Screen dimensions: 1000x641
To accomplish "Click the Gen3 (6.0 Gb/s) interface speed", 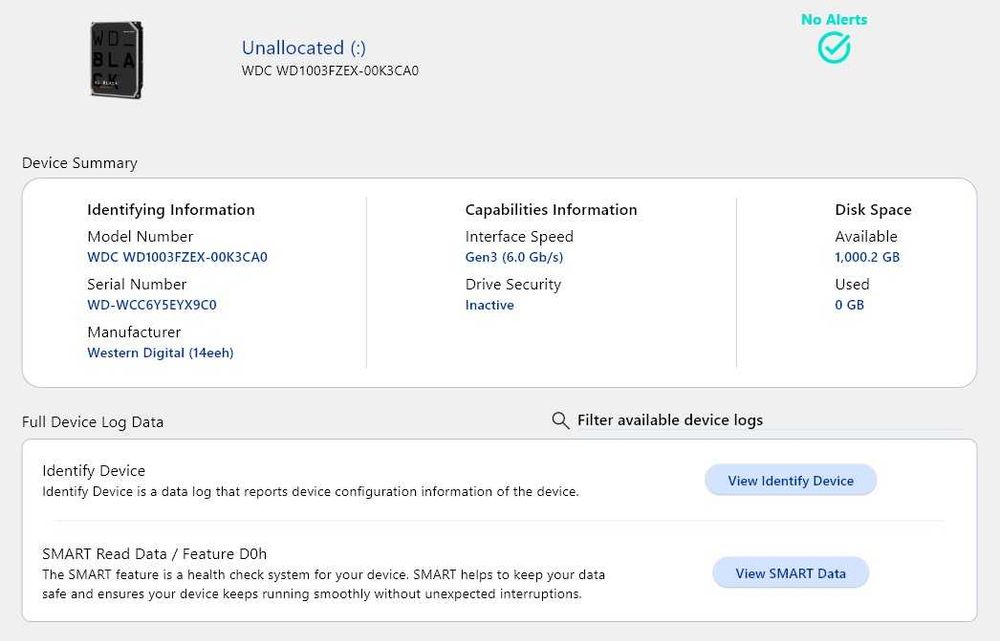I will [x=514, y=257].
